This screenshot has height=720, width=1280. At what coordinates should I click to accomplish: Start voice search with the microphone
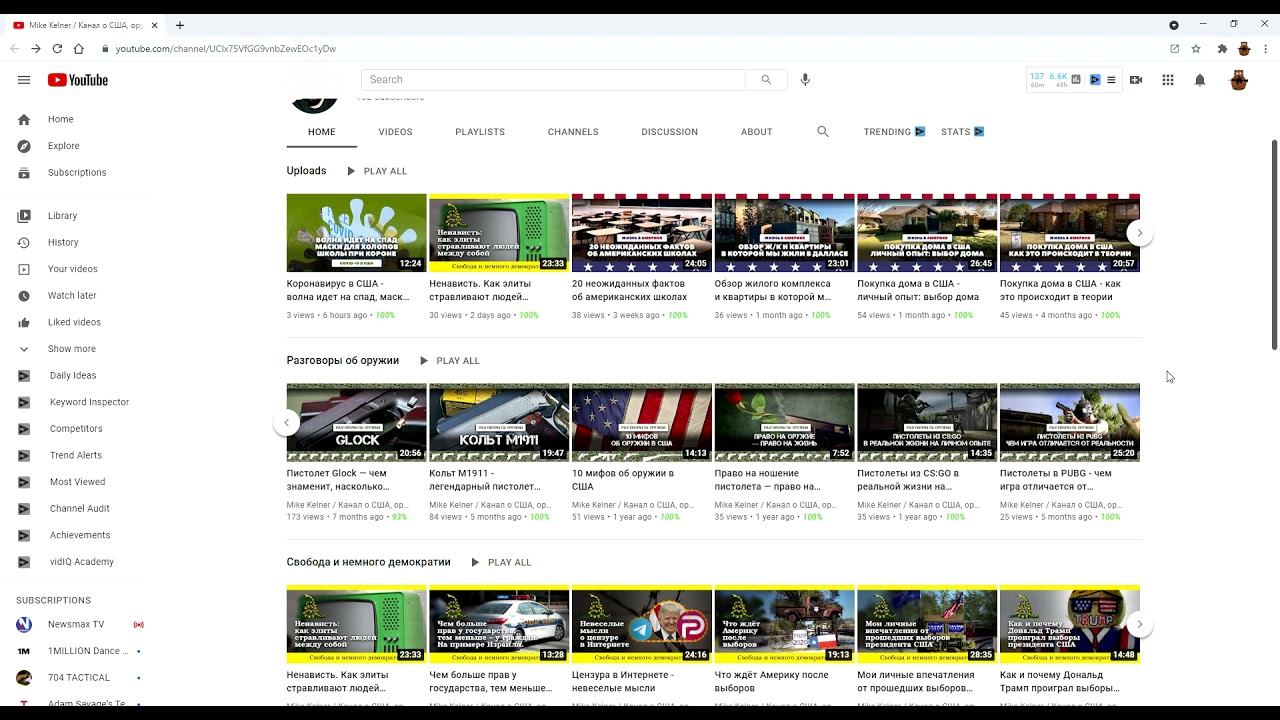(805, 80)
